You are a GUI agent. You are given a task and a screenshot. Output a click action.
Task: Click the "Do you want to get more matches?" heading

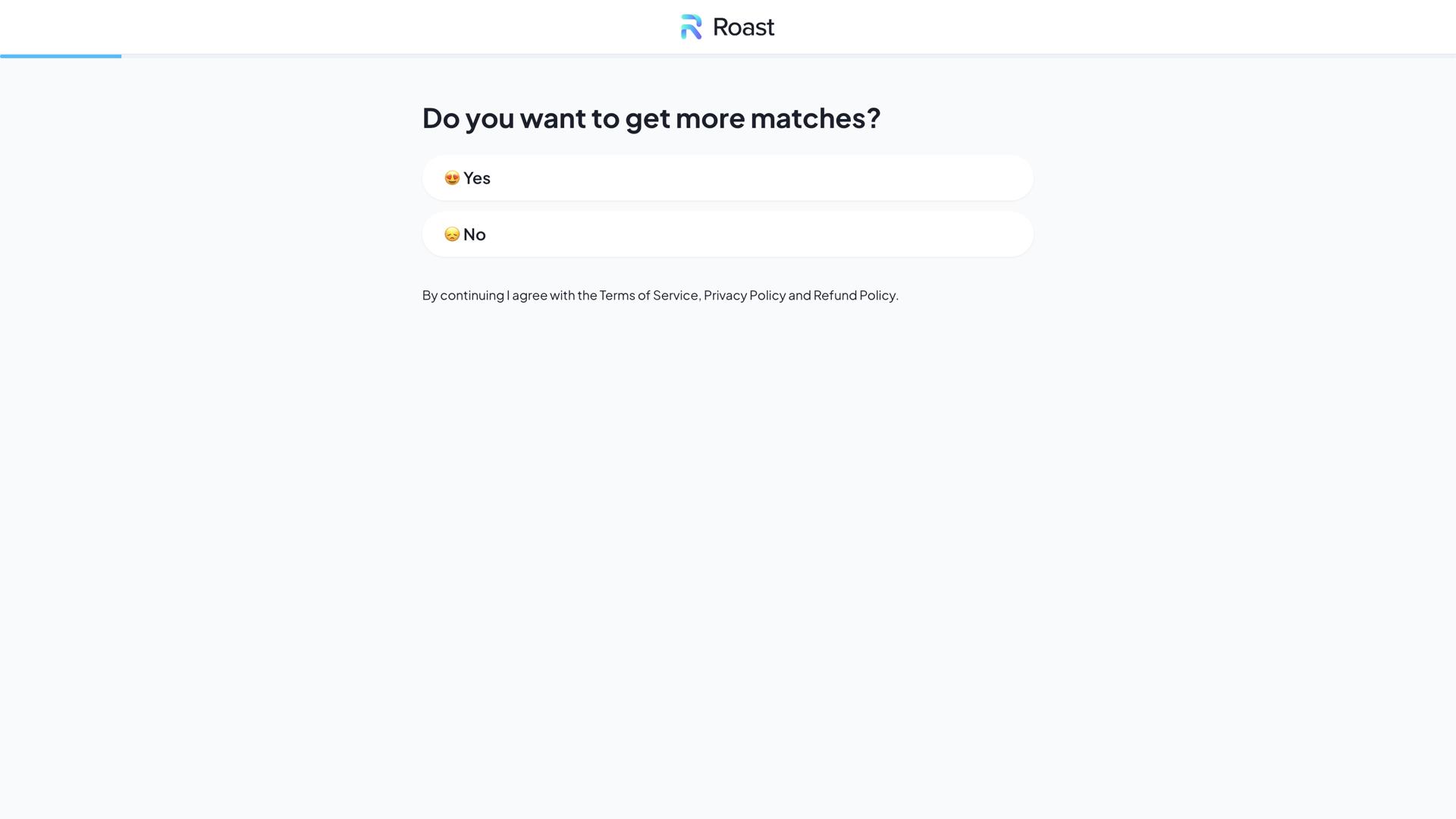651,118
